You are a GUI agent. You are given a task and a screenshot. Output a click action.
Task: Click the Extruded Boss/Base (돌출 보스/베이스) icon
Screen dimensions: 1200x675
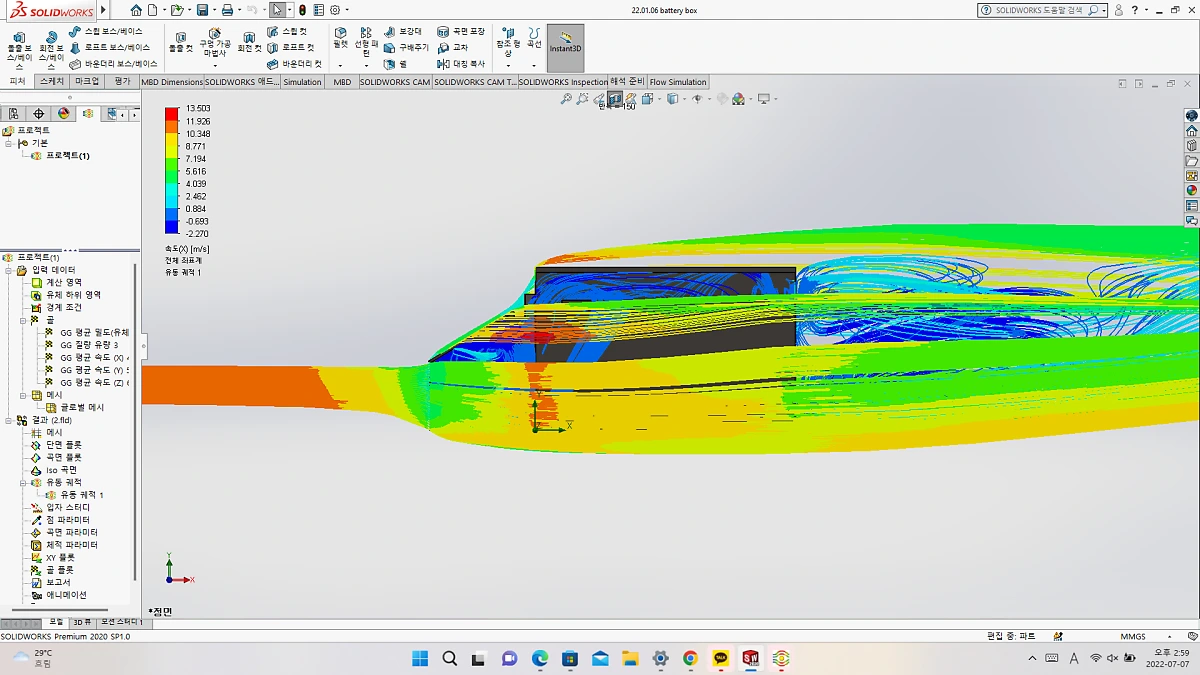(18, 36)
